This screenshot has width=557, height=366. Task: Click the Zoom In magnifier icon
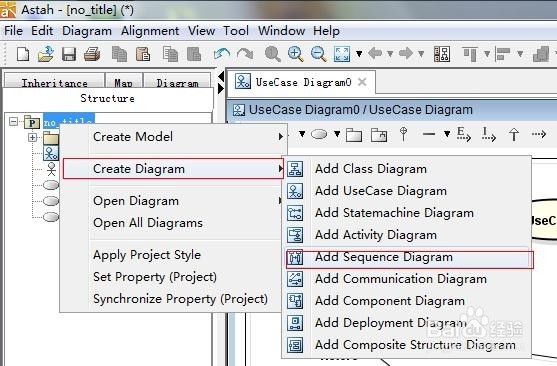click(x=296, y=54)
